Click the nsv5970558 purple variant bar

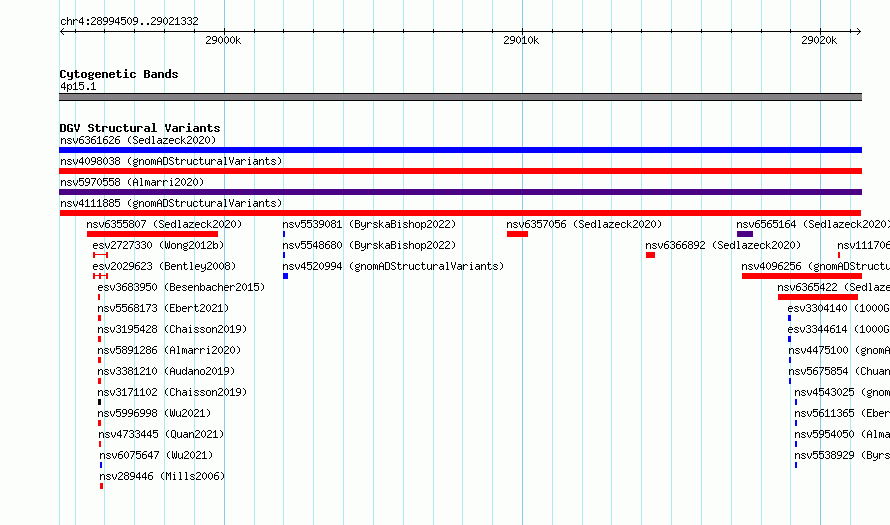pos(460,192)
